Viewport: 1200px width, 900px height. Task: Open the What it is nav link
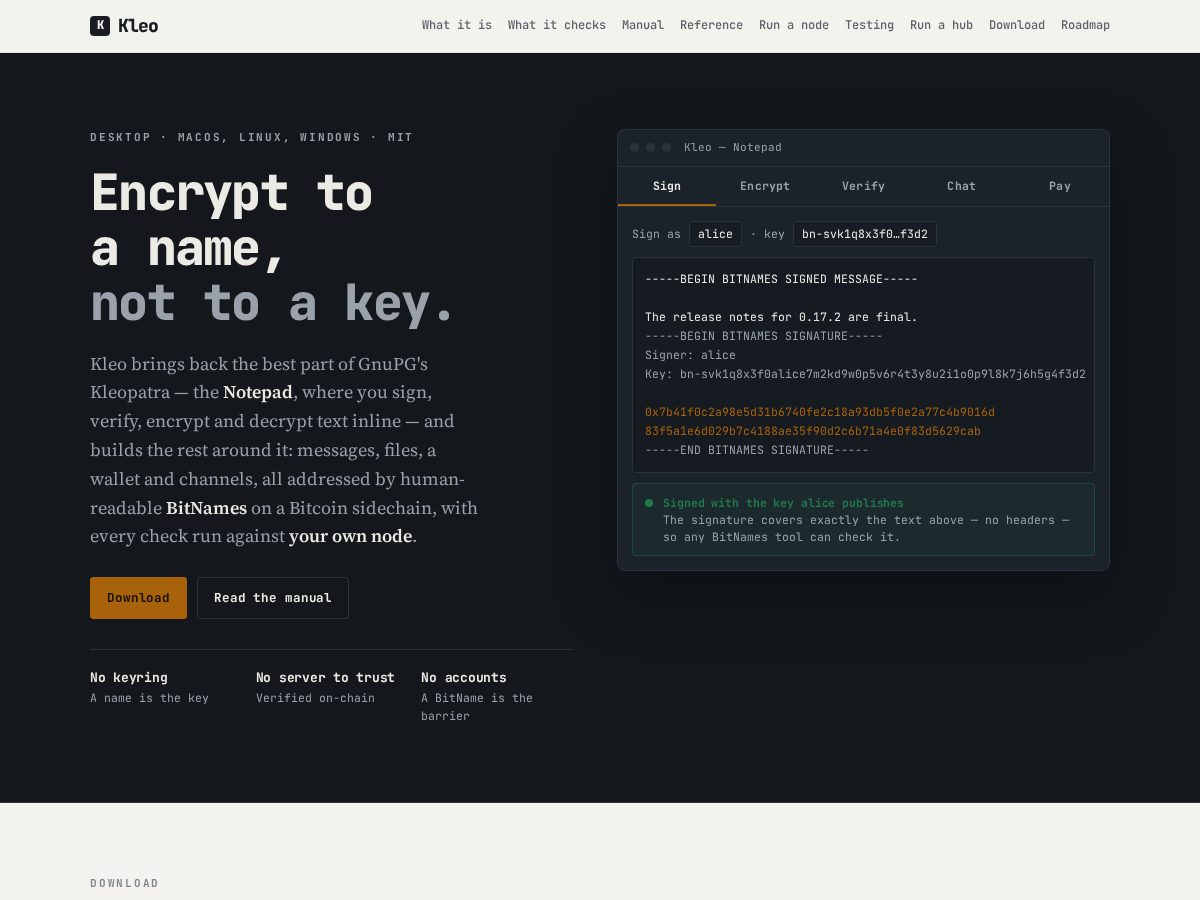457,25
